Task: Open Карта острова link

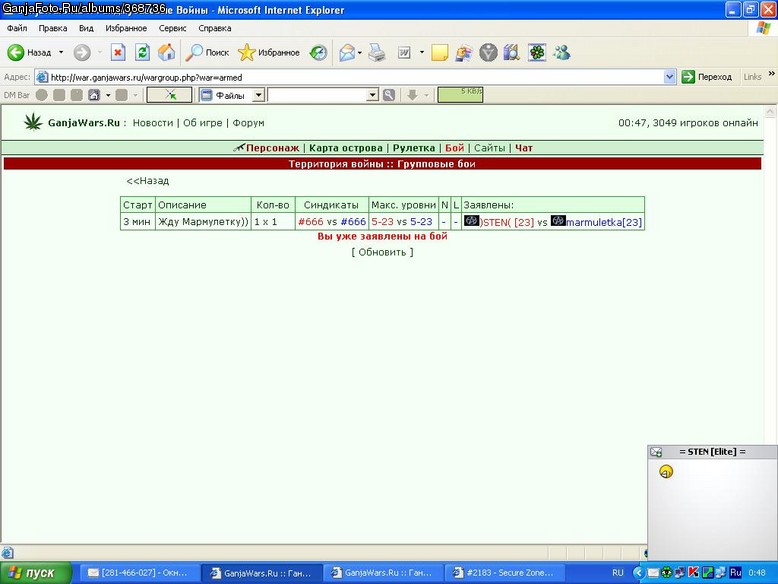Action: [x=346, y=148]
